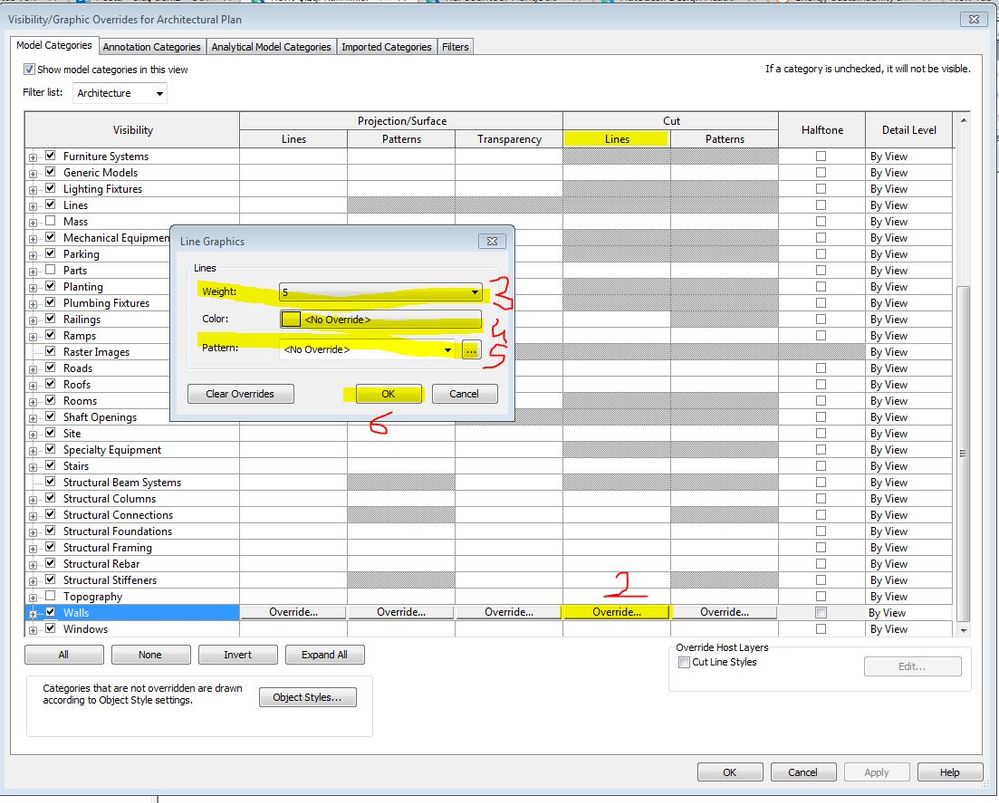
Task: Click the main dialog OK button
Action: coord(729,772)
